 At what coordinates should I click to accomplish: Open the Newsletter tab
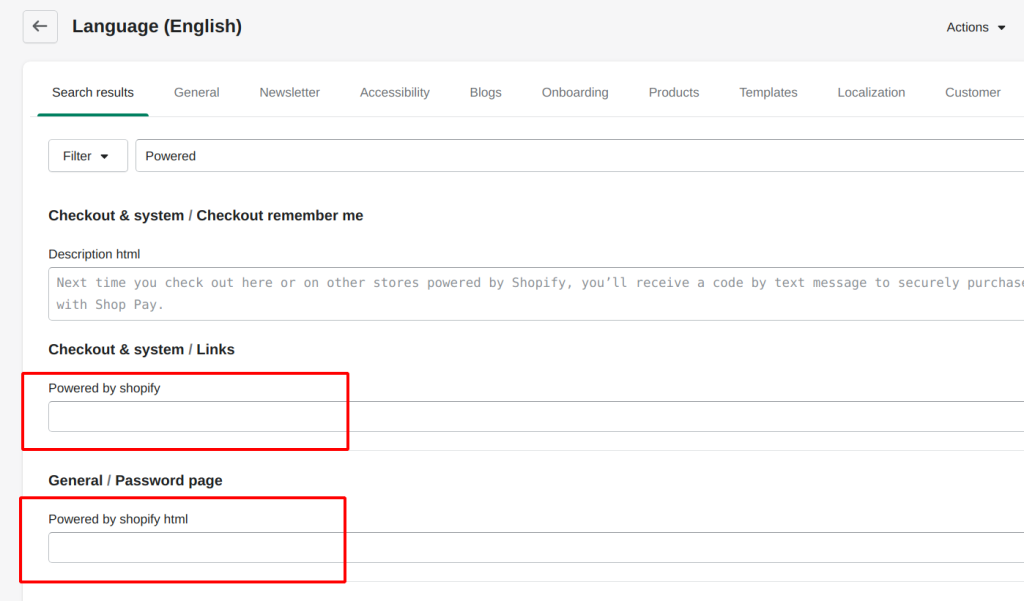click(289, 92)
